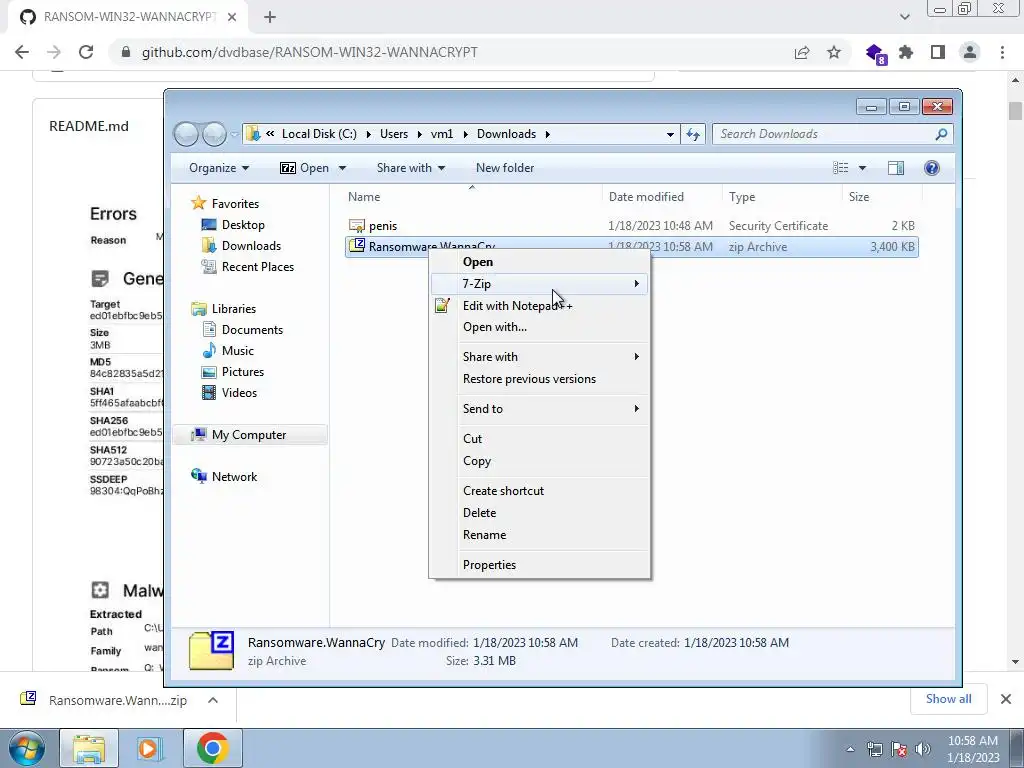Choose Delete in the context menu
The width and height of the screenshot is (1024, 768).
(539, 513)
